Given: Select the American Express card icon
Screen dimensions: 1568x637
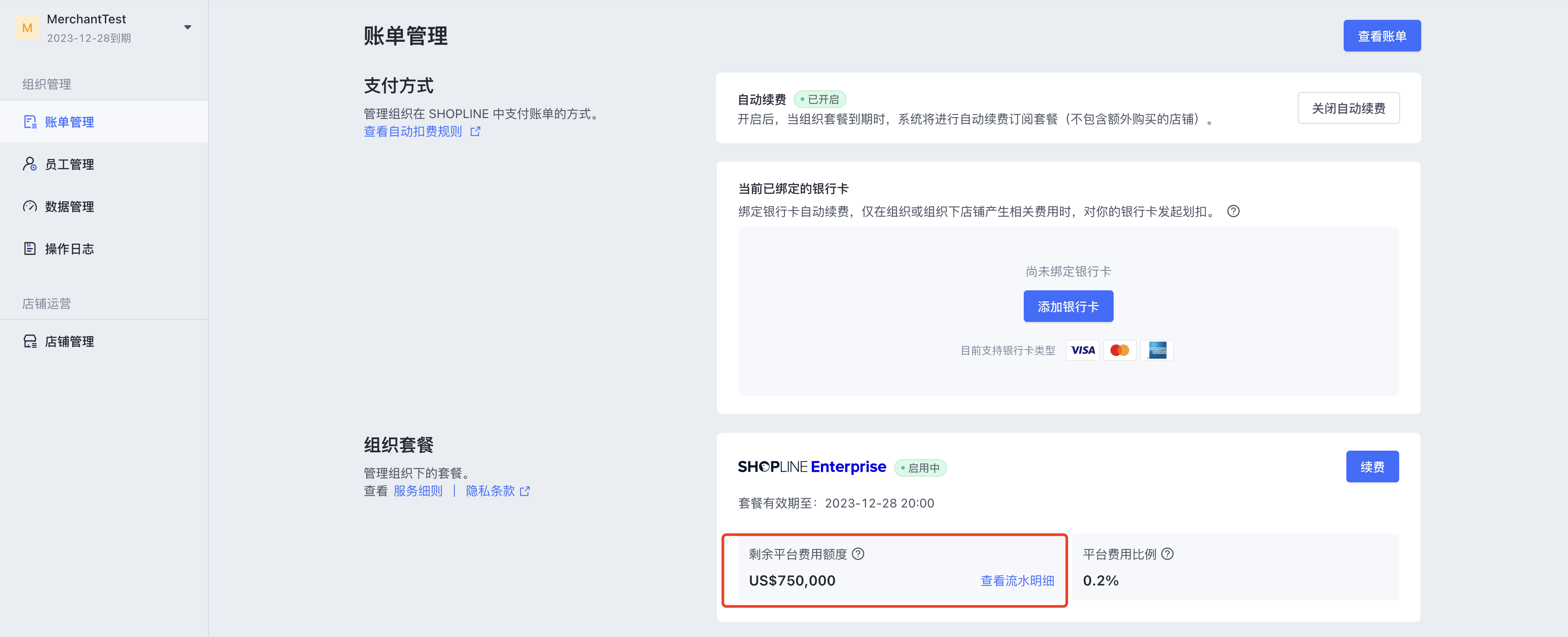Looking at the screenshot, I should coord(1156,350).
